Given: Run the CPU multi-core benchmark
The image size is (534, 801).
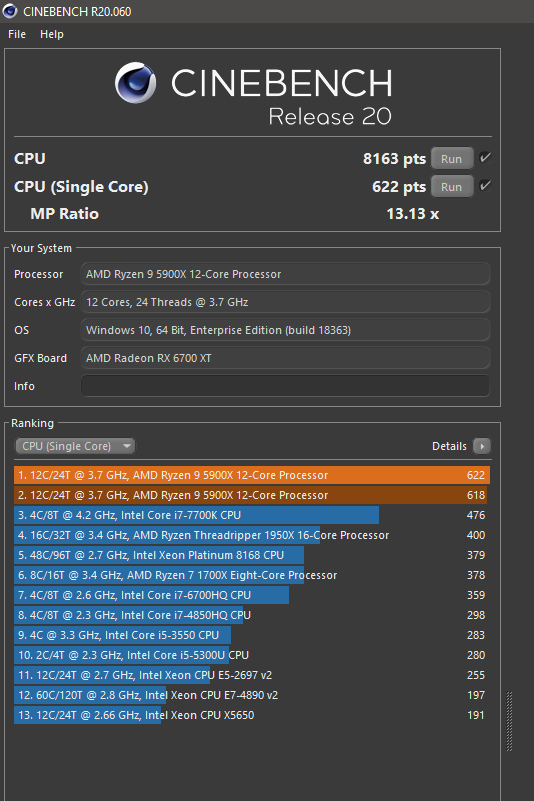Looking at the screenshot, I should (452, 158).
